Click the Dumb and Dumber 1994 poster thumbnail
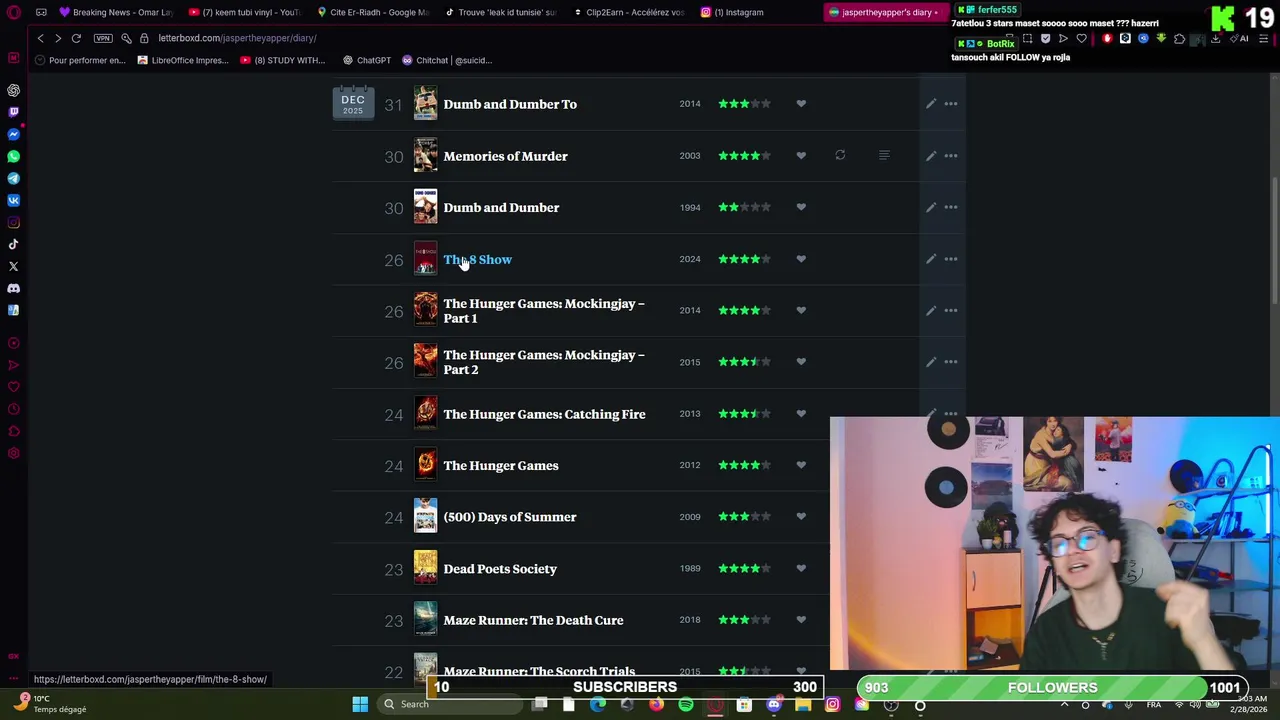The image size is (1280, 720). point(425,207)
